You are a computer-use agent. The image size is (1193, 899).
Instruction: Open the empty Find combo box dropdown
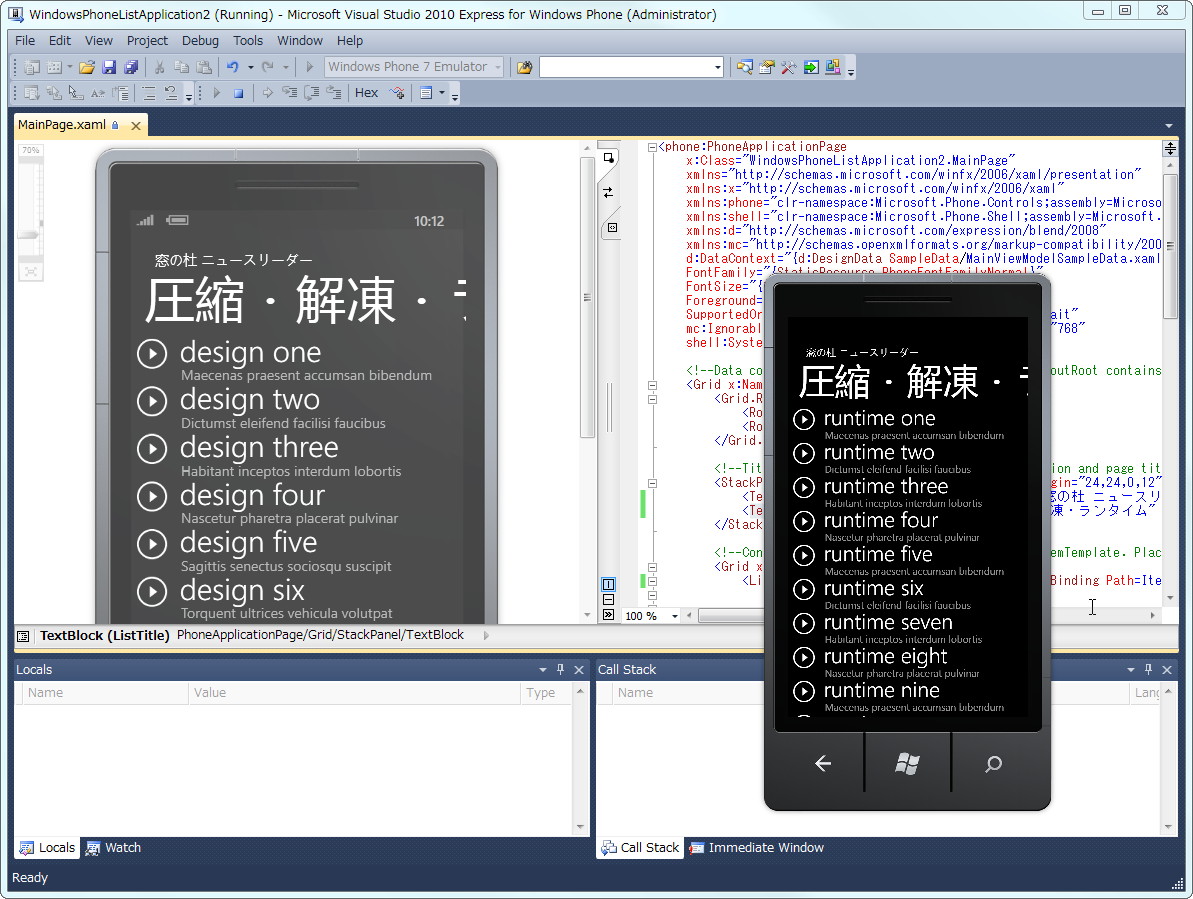click(717, 68)
